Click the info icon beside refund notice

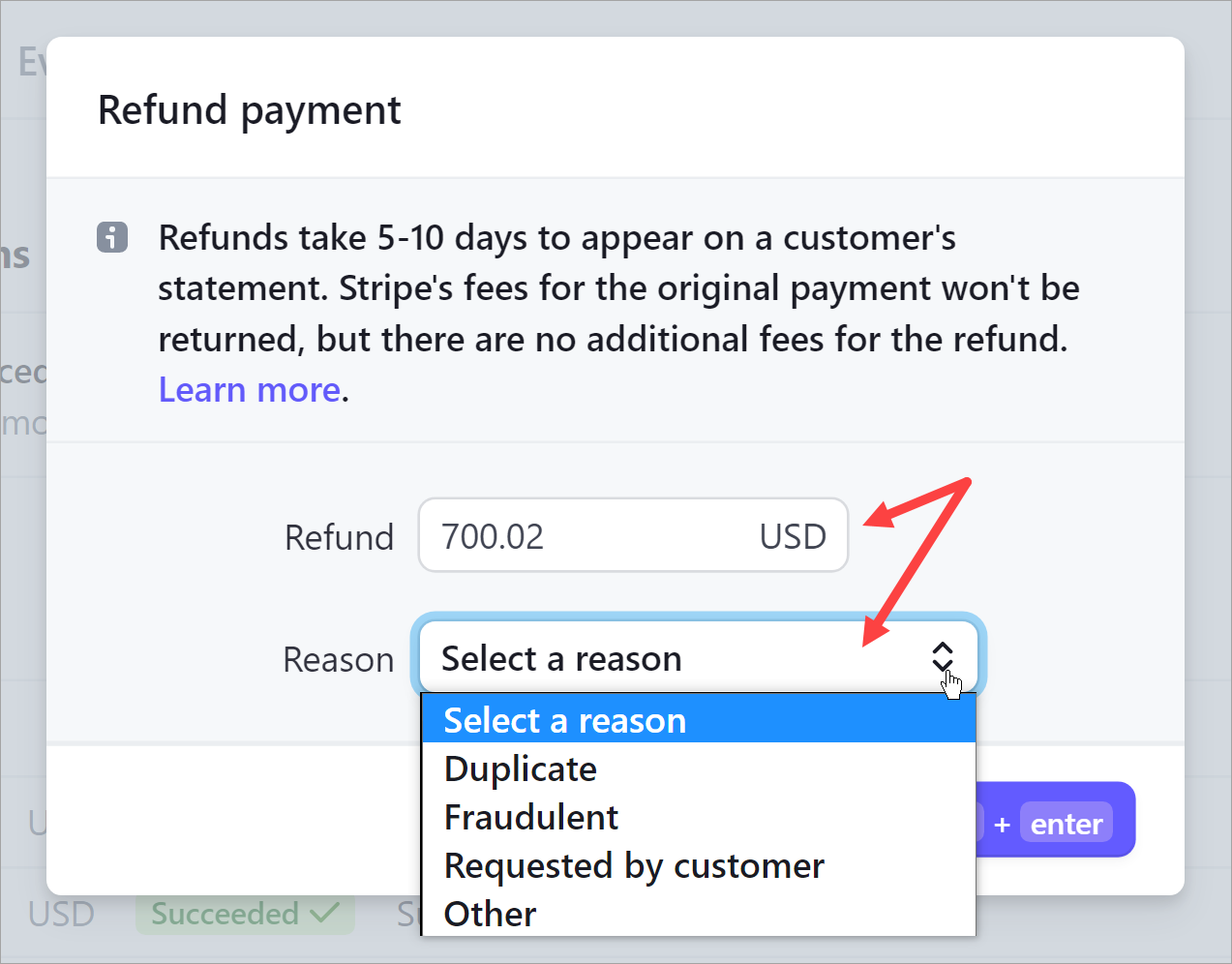[x=112, y=236]
